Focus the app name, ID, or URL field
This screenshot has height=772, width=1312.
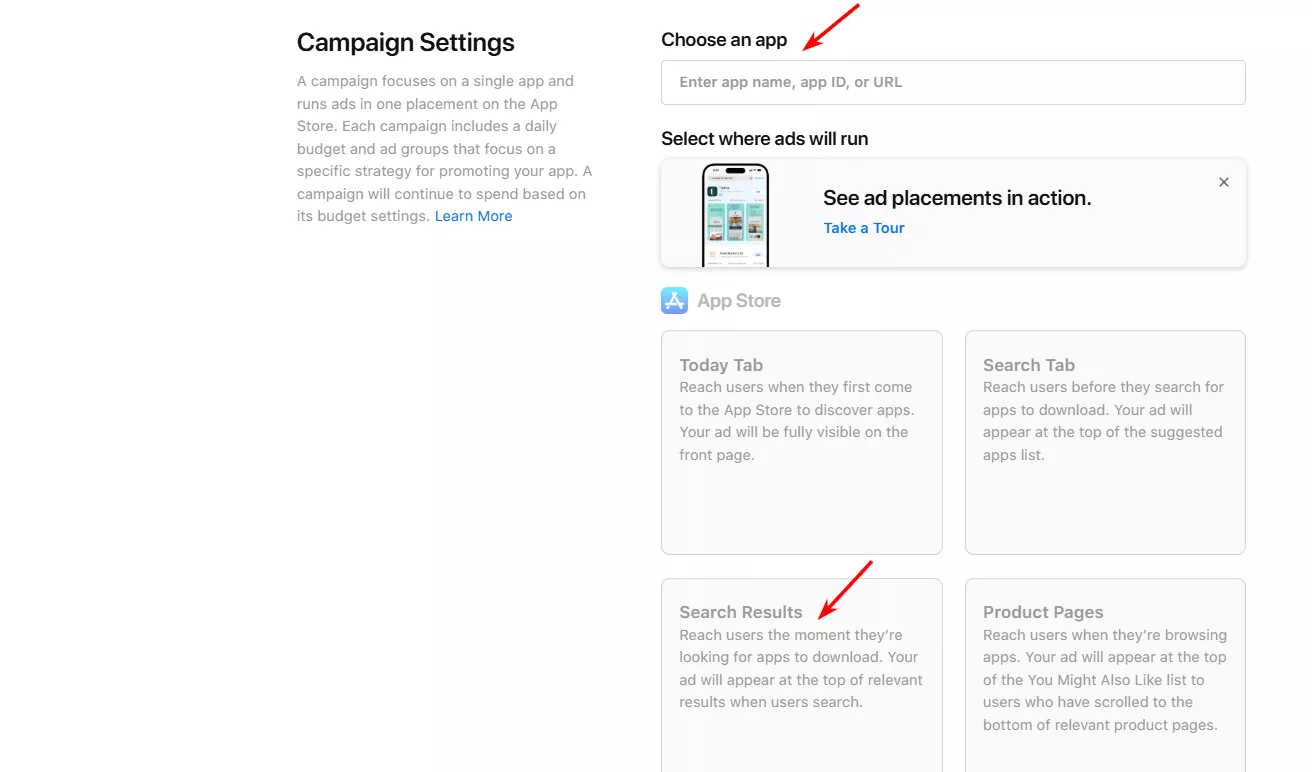pyautogui.click(x=953, y=82)
